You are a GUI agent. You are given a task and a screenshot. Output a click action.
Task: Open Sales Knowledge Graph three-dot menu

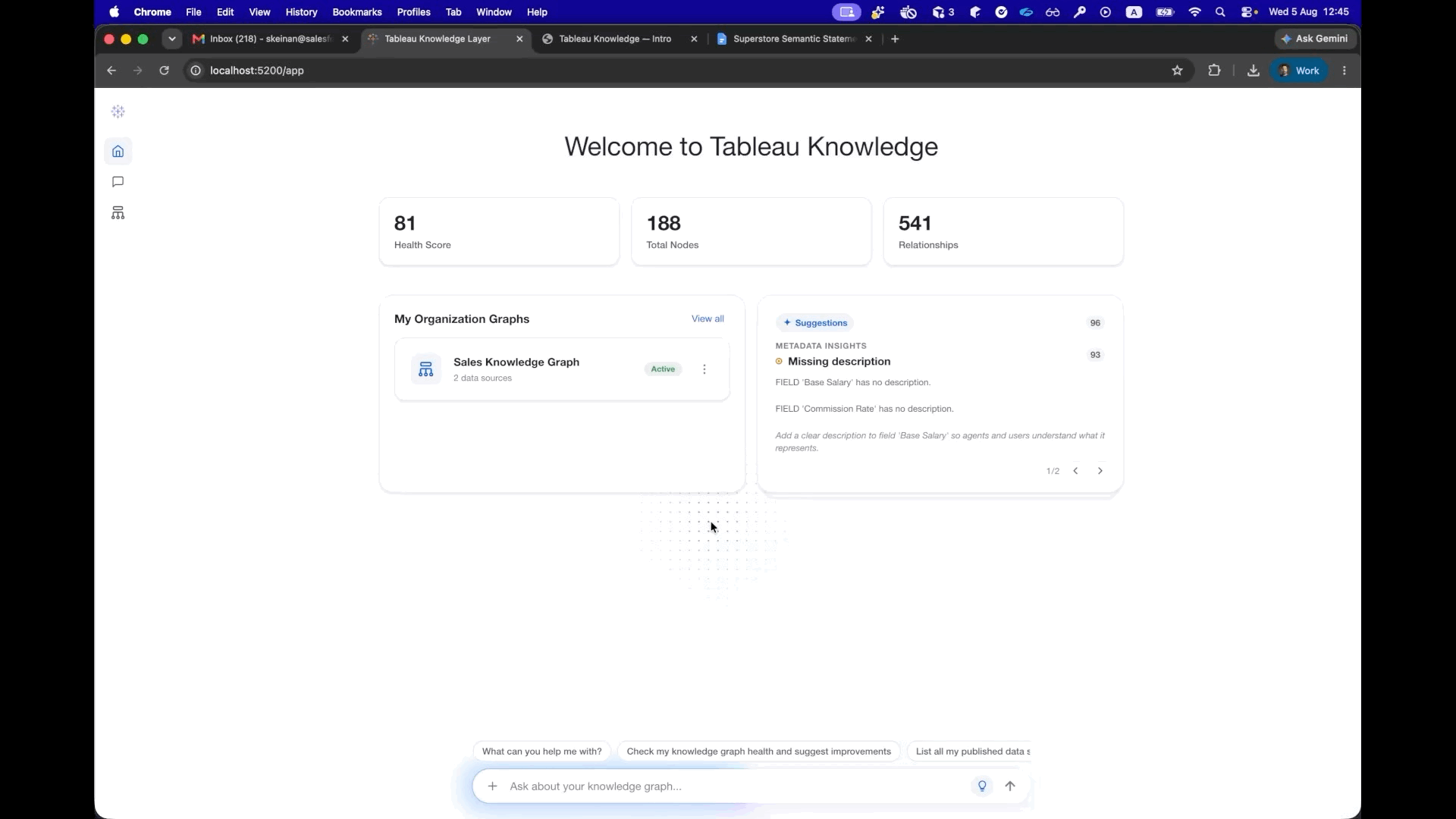pyautogui.click(x=704, y=369)
